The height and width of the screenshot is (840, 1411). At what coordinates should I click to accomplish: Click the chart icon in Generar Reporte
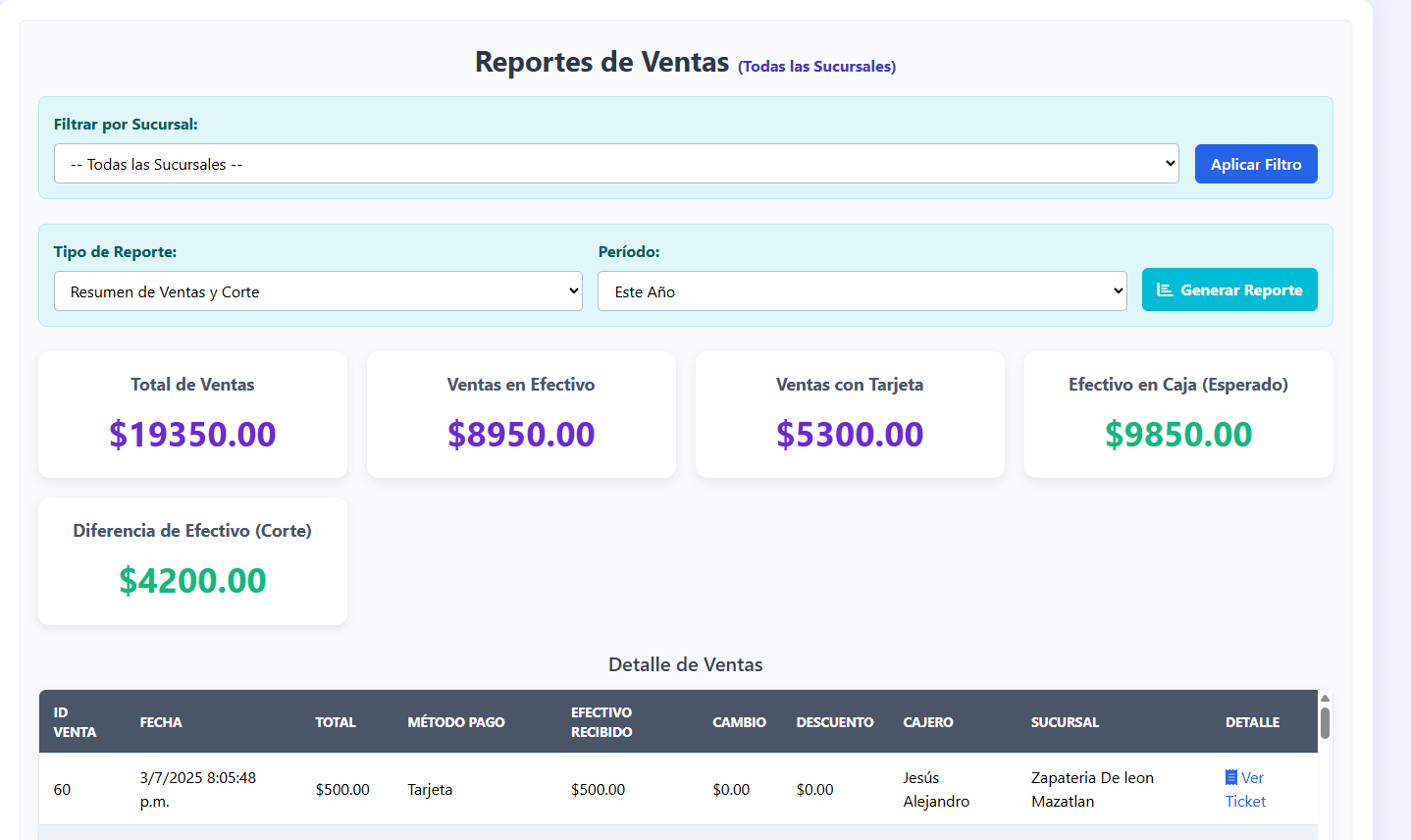click(1165, 289)
